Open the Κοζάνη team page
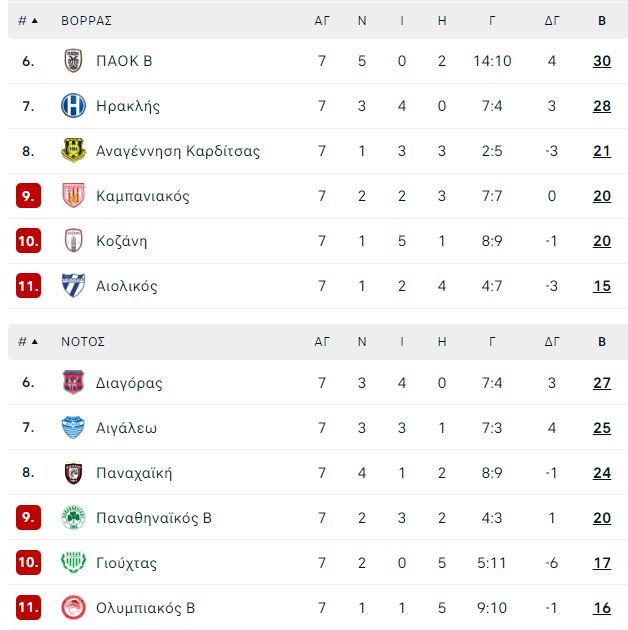The height and width of the screenshot is (630, 628). [122, 241]
